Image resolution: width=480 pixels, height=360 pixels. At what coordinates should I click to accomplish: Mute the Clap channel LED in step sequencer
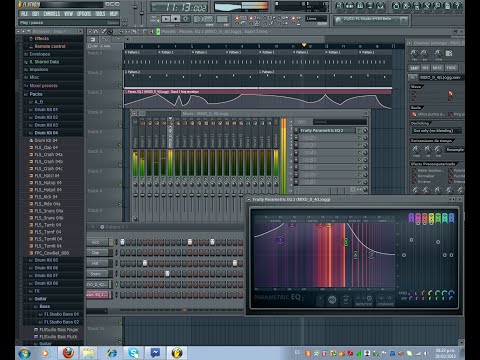pos(116,253)
